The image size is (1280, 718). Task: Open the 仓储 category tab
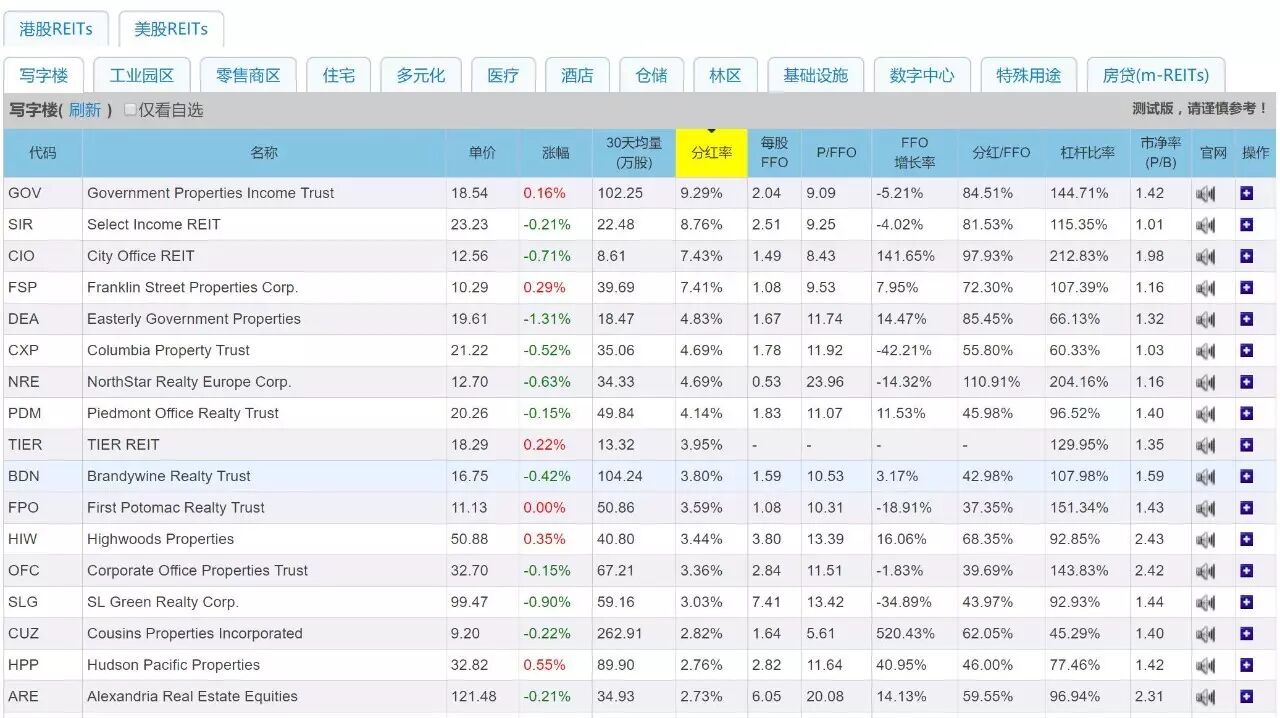tap(651, 75)
